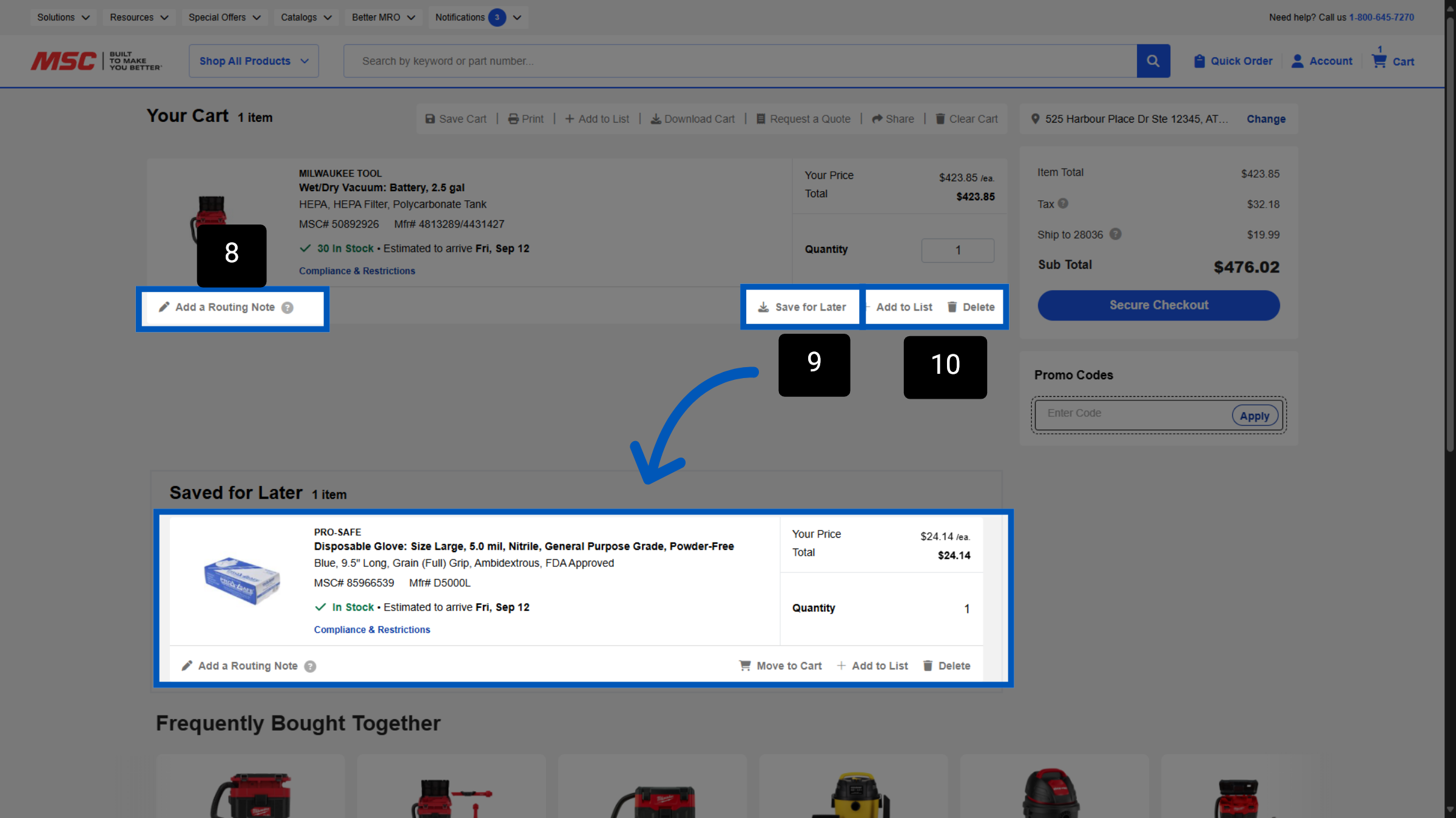The width and height of the screenshot is (1456, 818).
Task: Expand the Resources menu
Action: point(139,17)
